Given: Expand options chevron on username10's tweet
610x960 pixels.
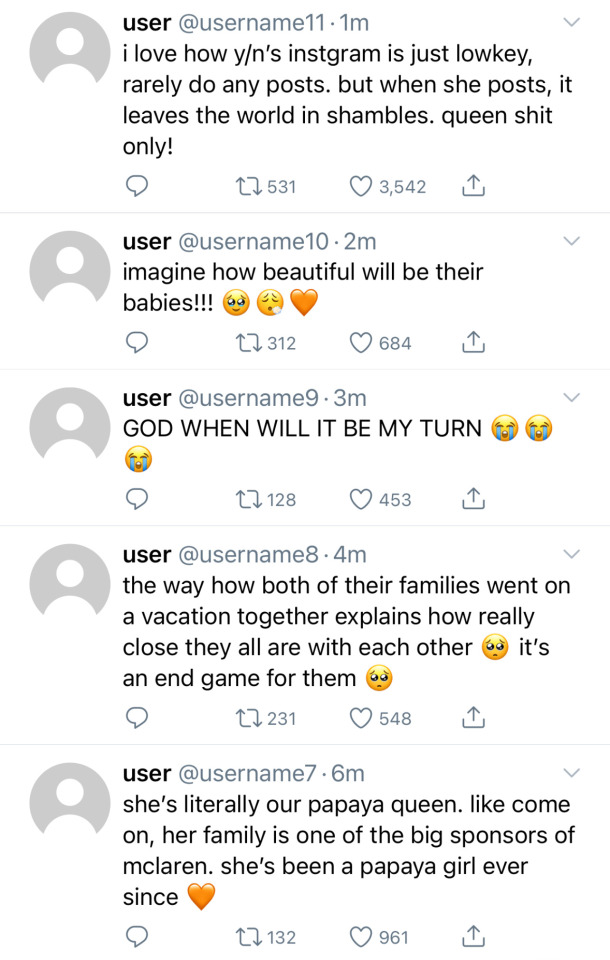Looking at the screenshot, I should point(572,241).
